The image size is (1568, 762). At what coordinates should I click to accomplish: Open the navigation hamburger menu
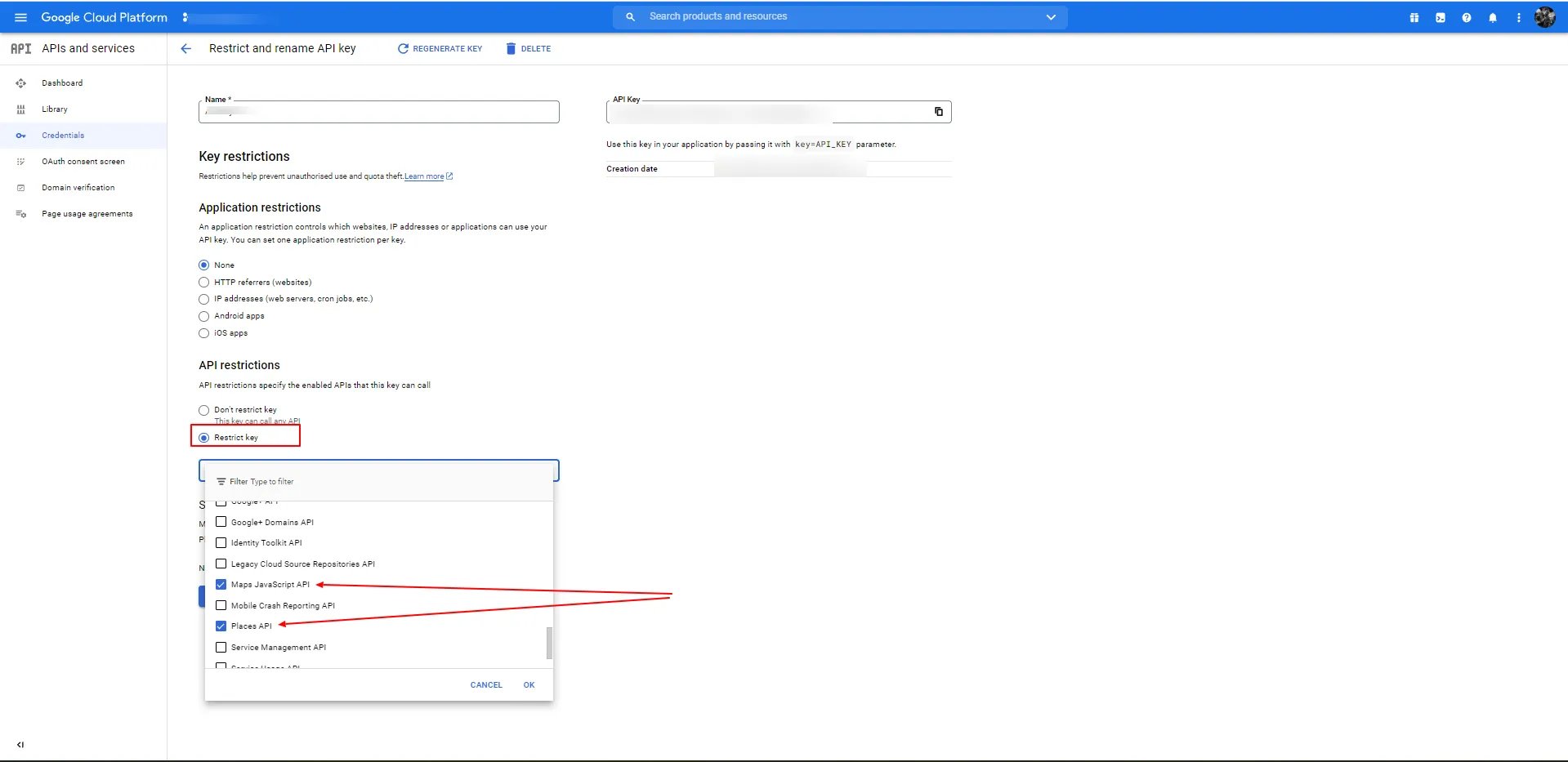(20, 16)
